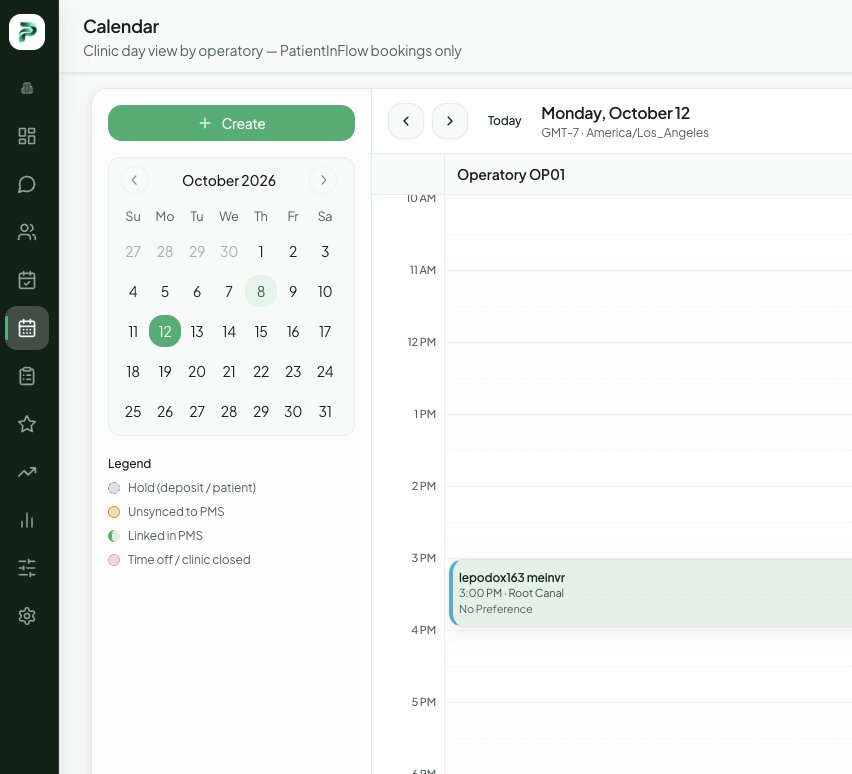
Task: Select the active calendar grid sidebar icon
Action: (27, 328)
